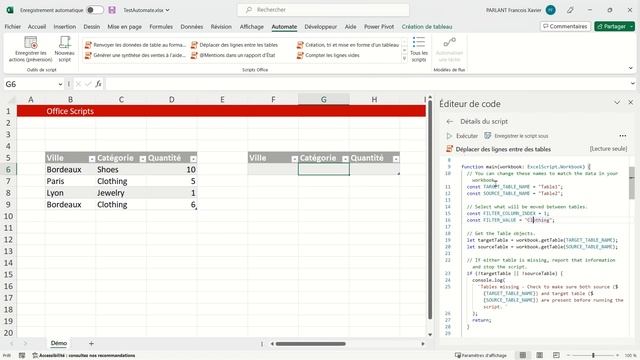This screenshot has height=360, width=640.
Task: Open Paramètres d'affichage in status bar
Action: 480,356
